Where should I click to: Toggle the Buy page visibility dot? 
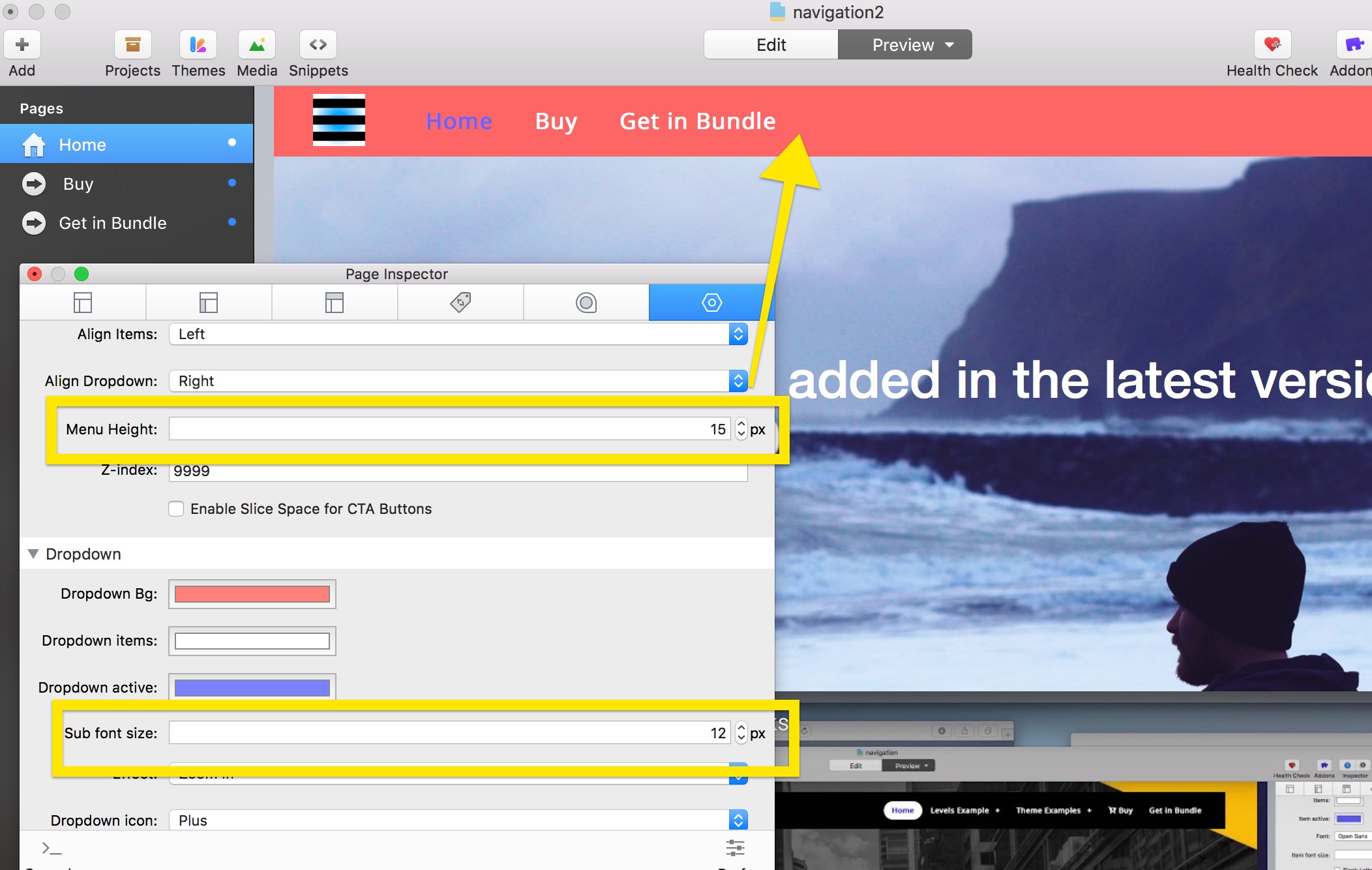(232, 183)
